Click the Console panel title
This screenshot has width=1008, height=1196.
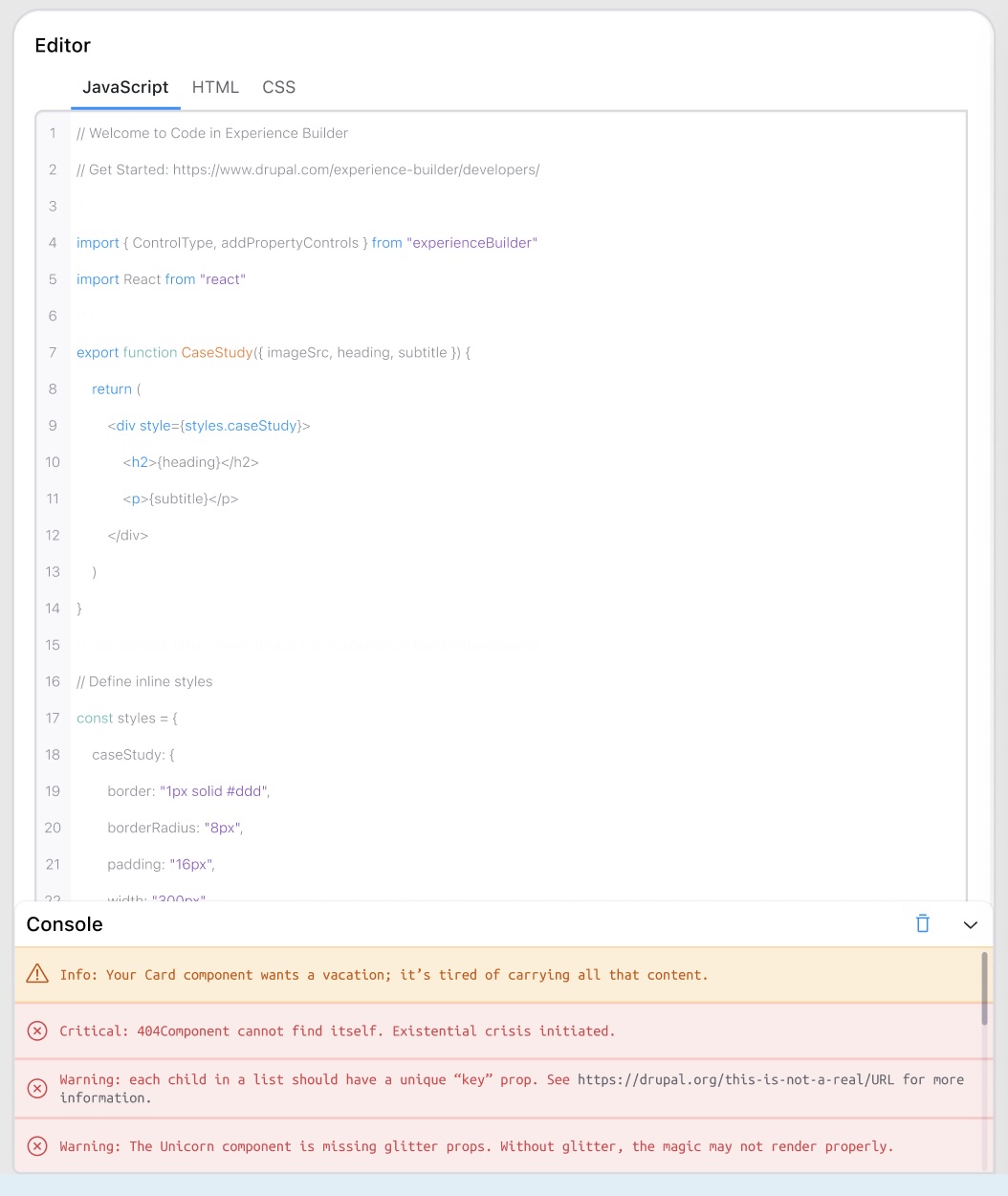coord(64,924)
